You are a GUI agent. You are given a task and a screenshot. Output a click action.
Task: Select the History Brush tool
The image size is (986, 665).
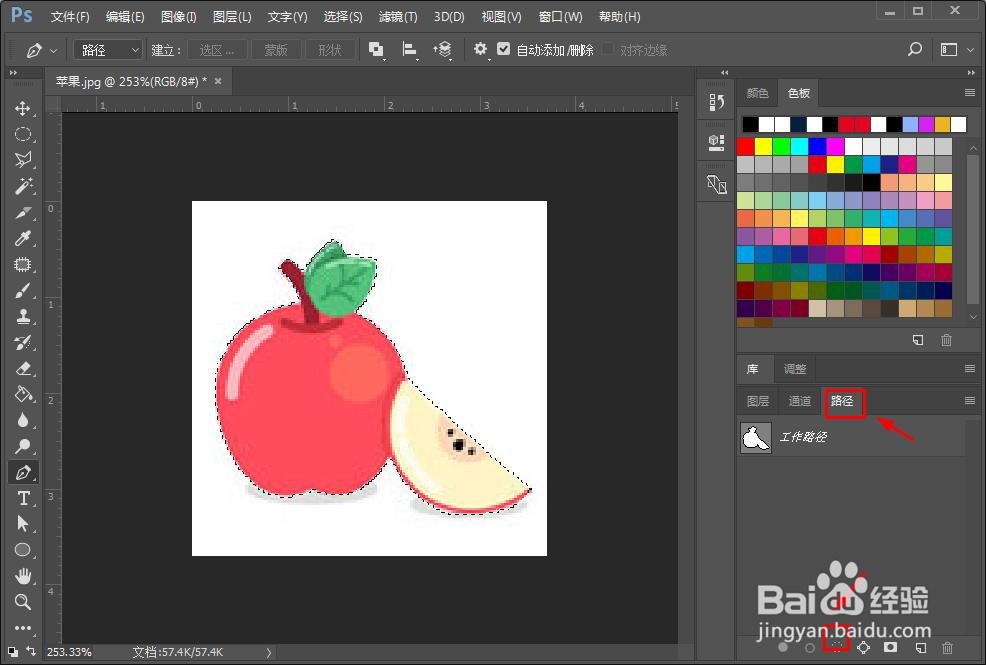[x=23, y=342]
